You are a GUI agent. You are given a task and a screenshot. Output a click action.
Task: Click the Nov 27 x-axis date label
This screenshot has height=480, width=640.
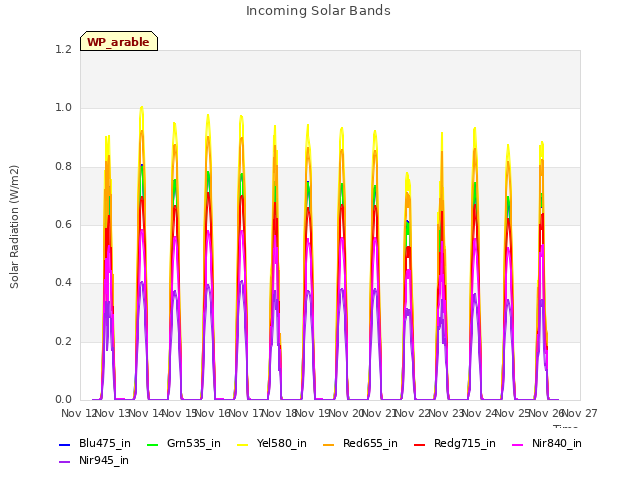(581, 414)
